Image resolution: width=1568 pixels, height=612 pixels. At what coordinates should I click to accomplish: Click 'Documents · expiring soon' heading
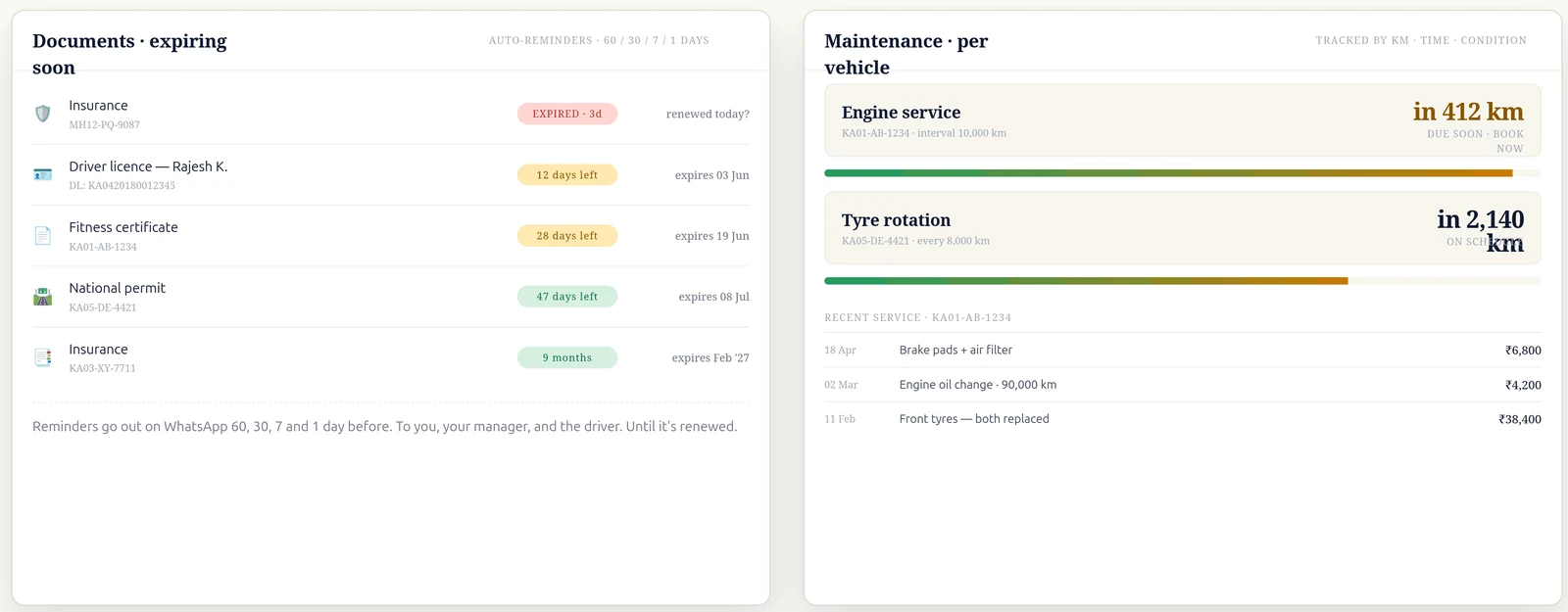(129, 54)
